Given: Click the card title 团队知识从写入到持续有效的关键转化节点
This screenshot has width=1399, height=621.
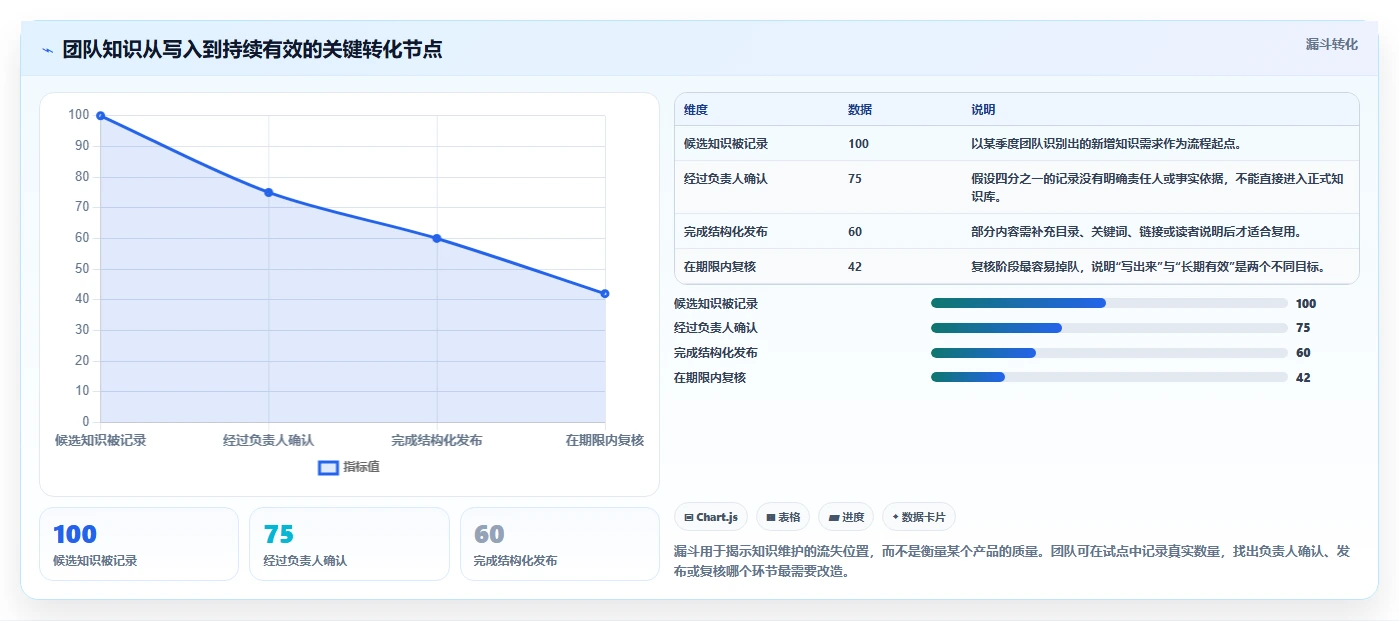Looking at the screenshot, I should tap(252, 50).
